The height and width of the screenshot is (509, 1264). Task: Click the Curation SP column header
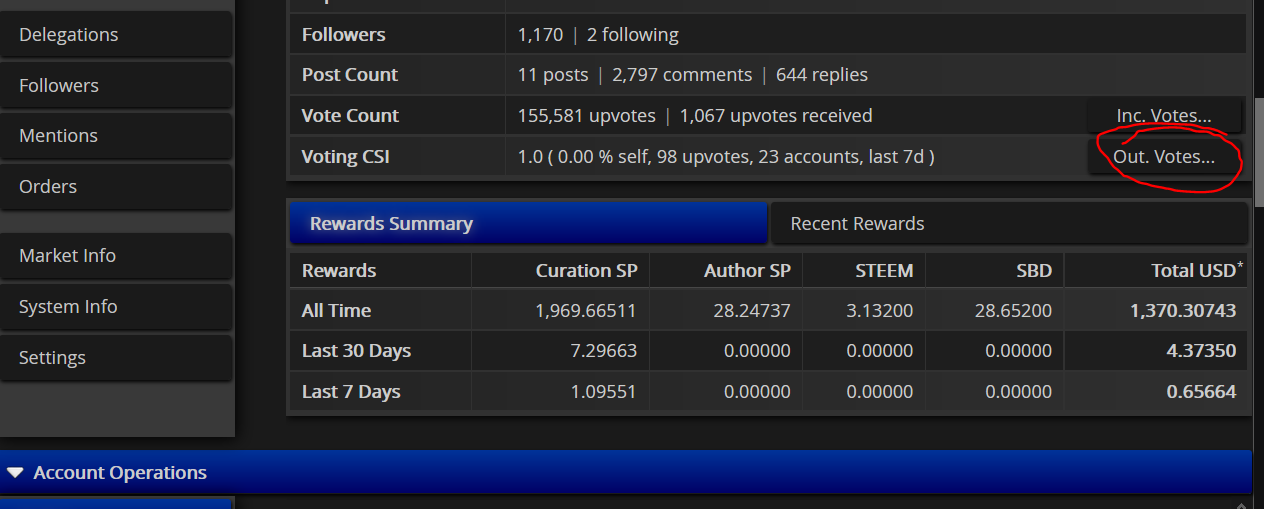pyautogui.click(x=586, y=271)
